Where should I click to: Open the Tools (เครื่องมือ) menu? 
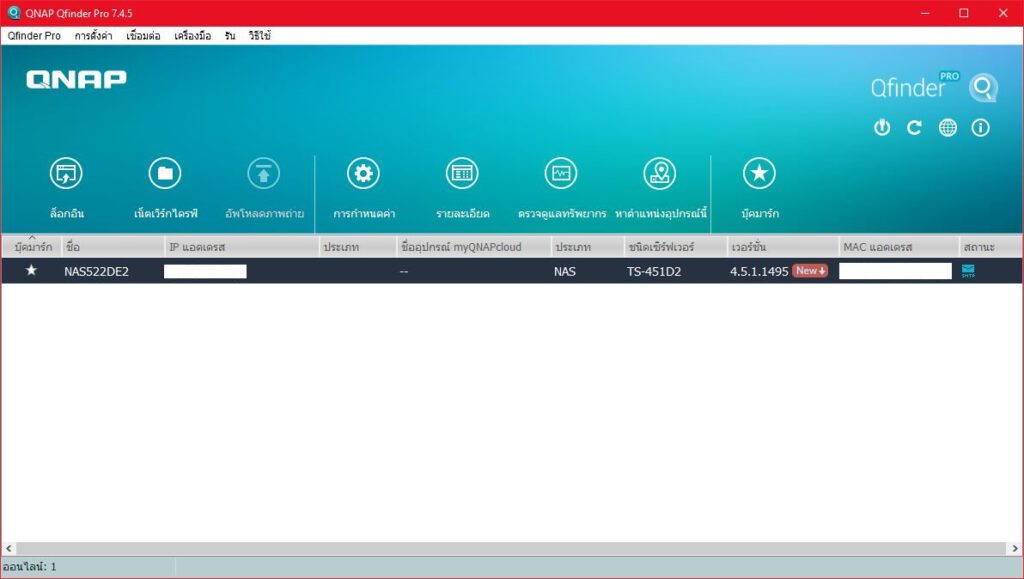pyautogui.click(x=193, y=36)
